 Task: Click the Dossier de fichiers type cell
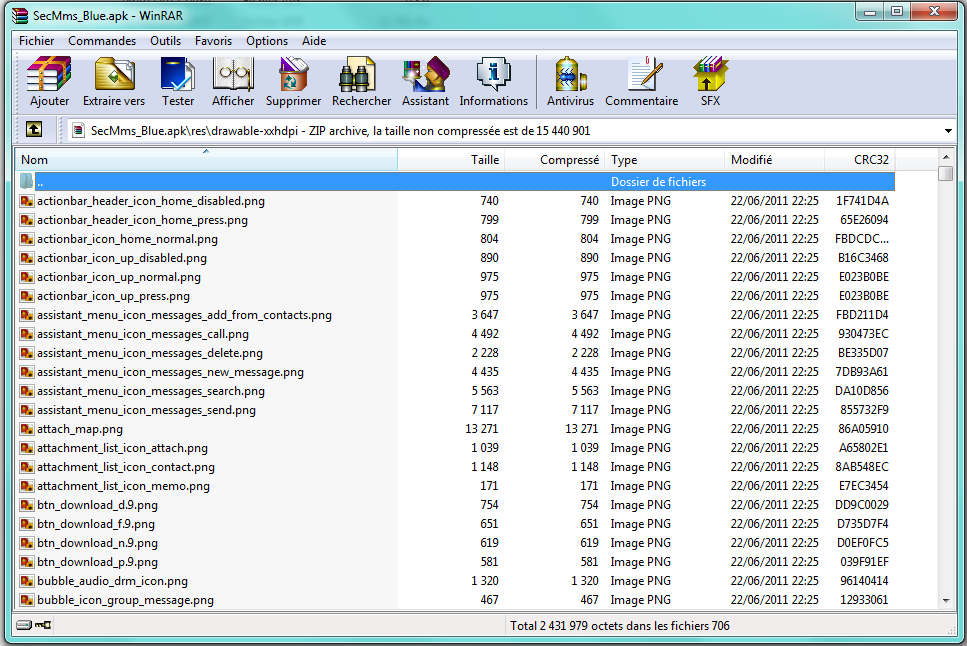tap(658, 181)
